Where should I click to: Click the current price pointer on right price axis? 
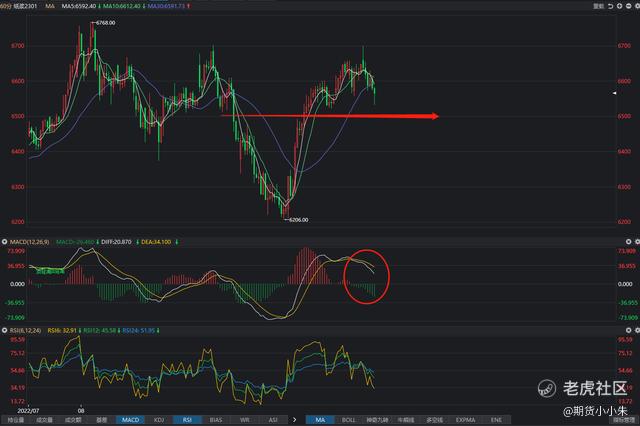tap(615, 93)
